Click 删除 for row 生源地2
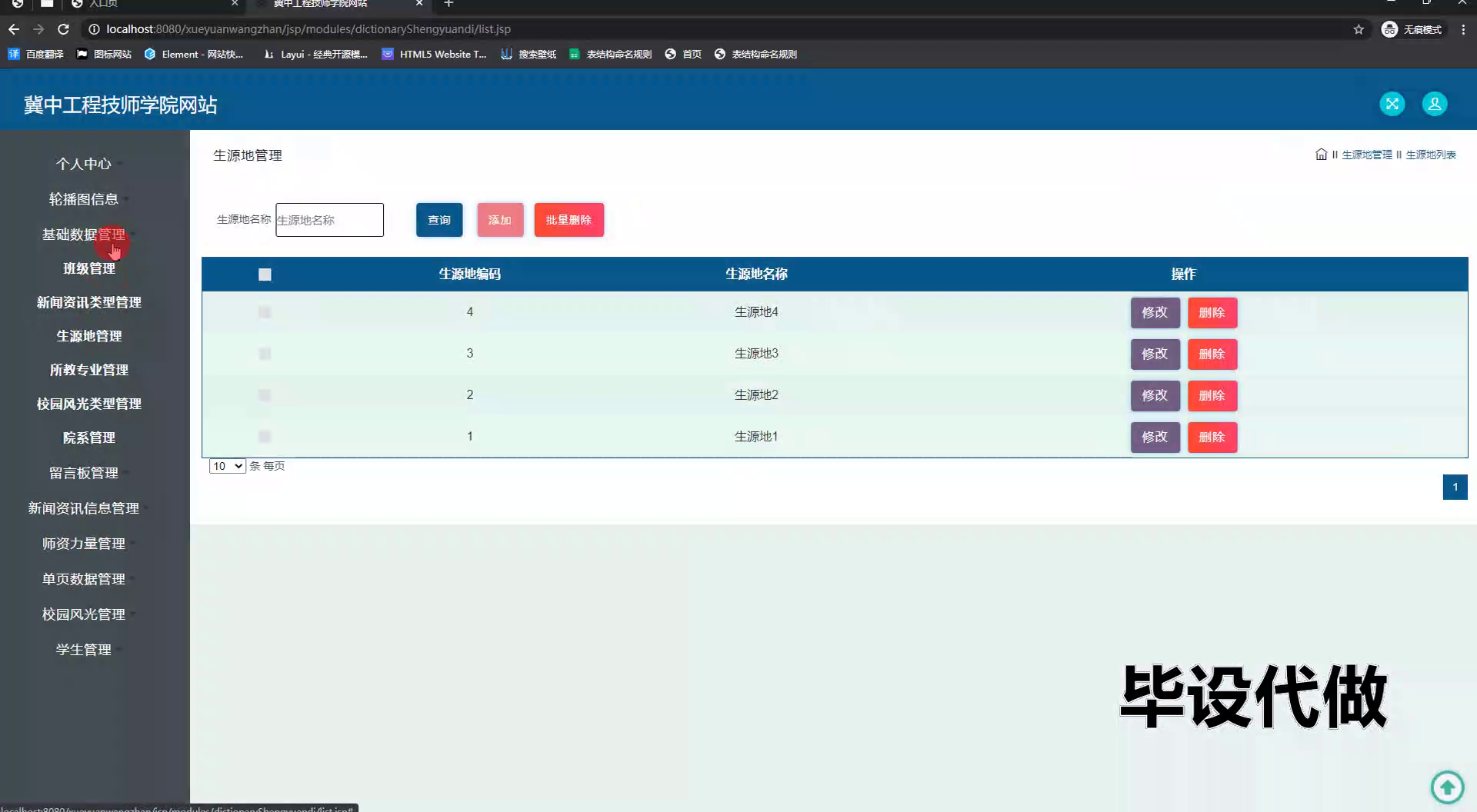 1212,396
